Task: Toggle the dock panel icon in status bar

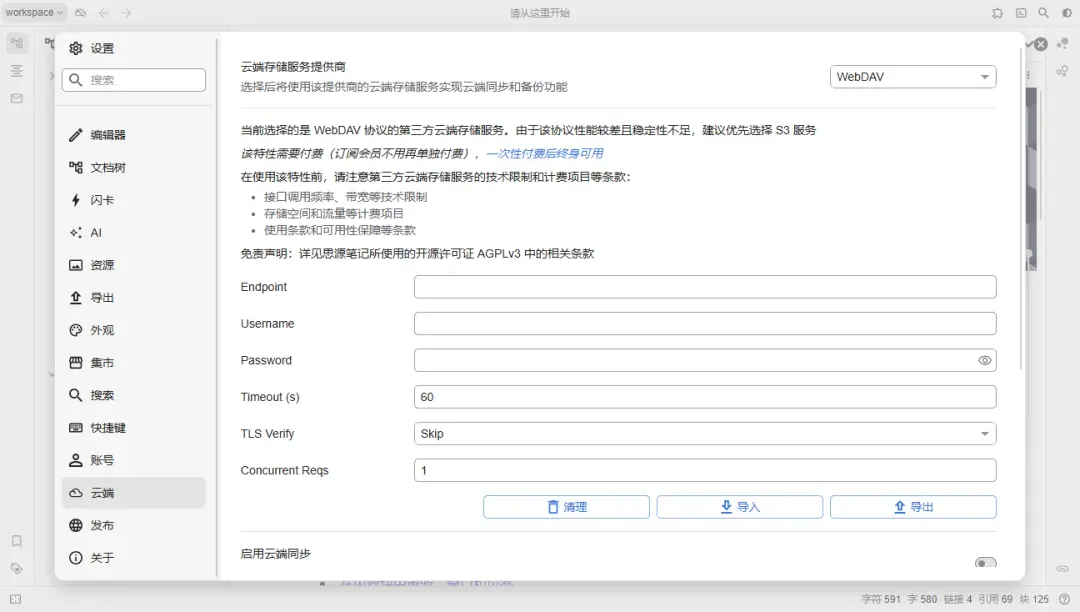Action: (x=16, y=600)
